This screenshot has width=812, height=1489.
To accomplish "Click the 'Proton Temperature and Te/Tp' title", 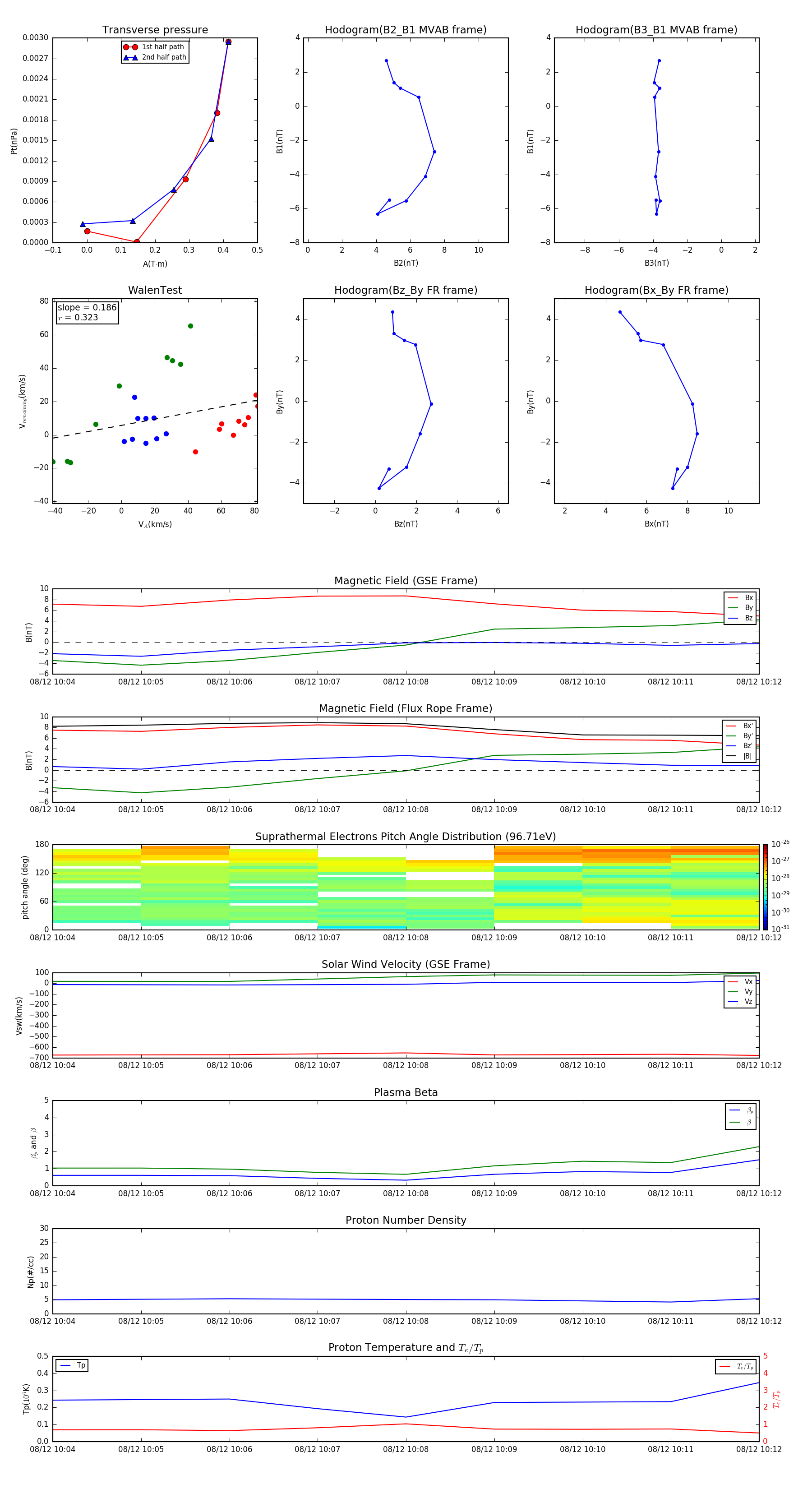I will pyautogui.click(x=406, y=1347).
